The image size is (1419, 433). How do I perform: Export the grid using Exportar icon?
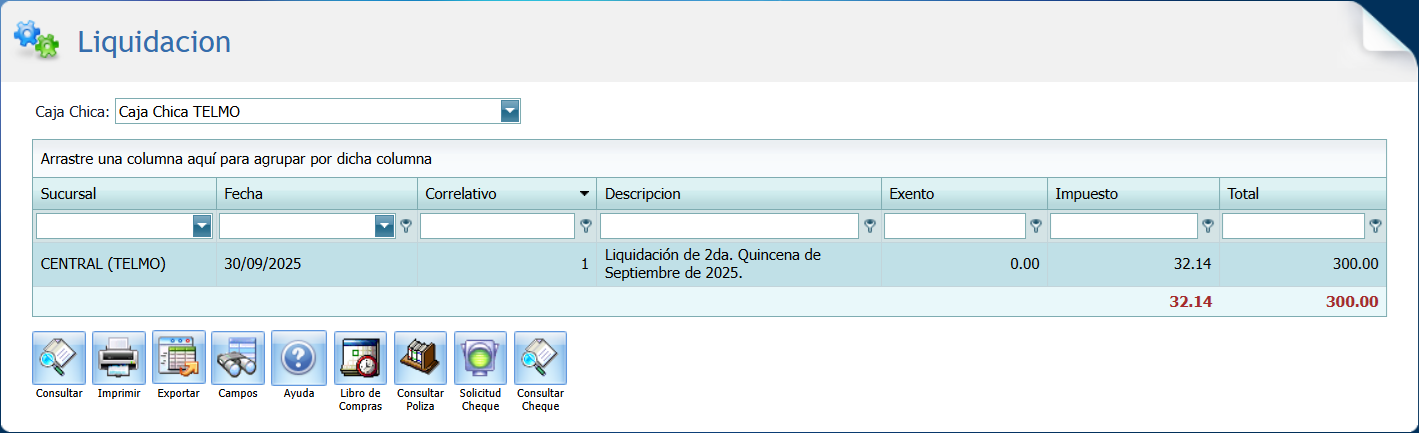pyautogui.click(x=179, y=358)
